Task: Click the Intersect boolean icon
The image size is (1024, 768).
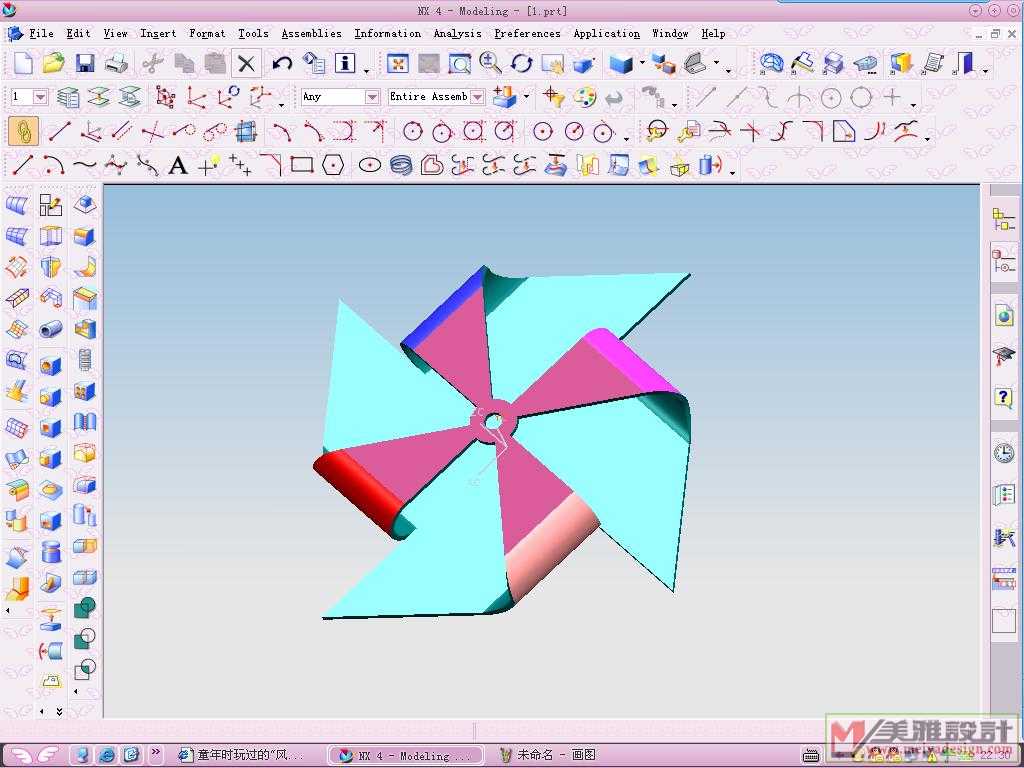Action: pos(85,670)
